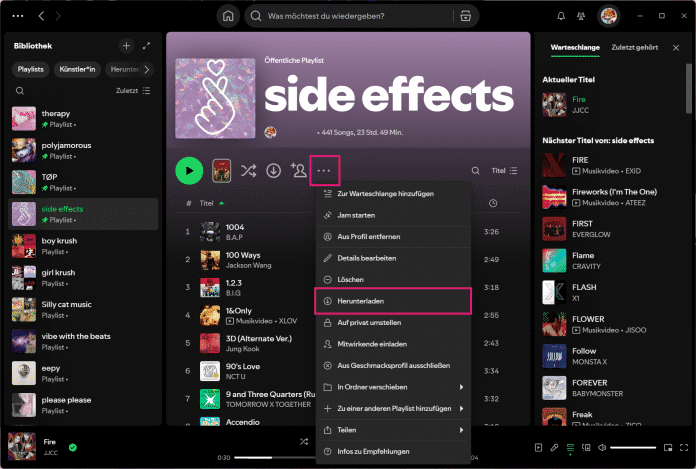Enable shuffle for the side effects playlist
Image resolution: width=696 pixels, height=469 pixels.
click(x=249, y=170)
